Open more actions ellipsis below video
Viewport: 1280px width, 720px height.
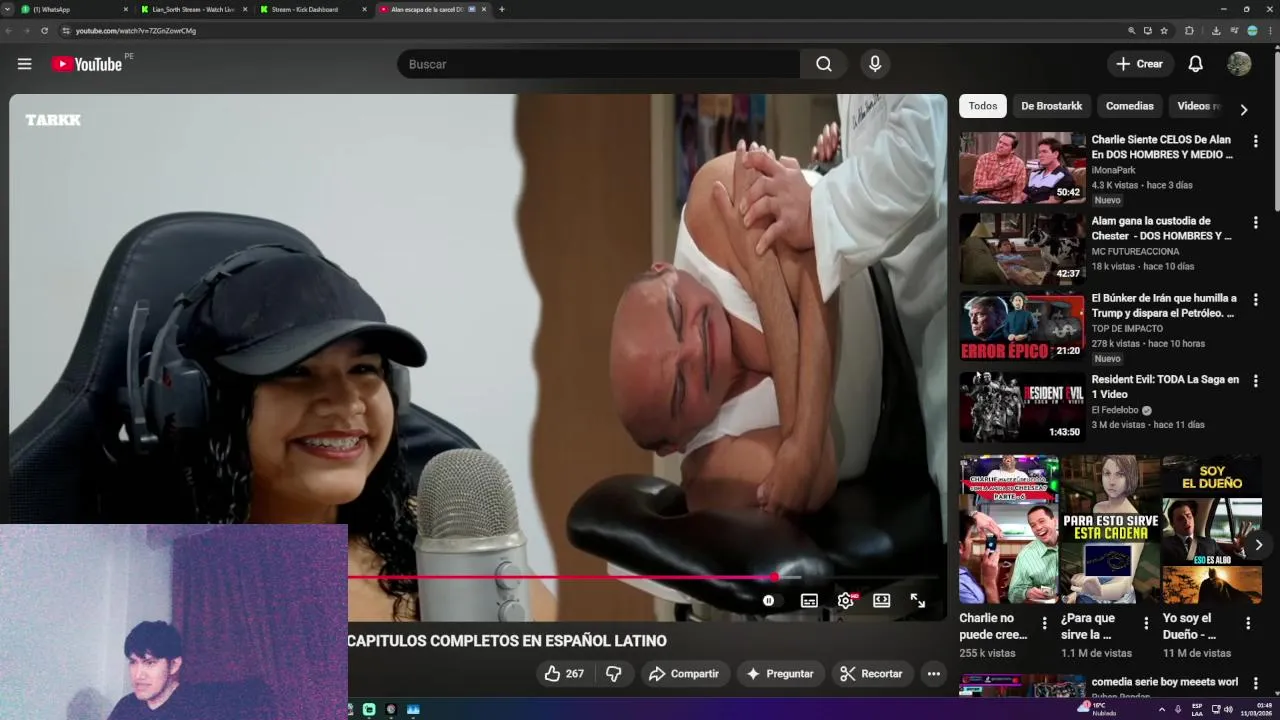[x=933, y=674]
